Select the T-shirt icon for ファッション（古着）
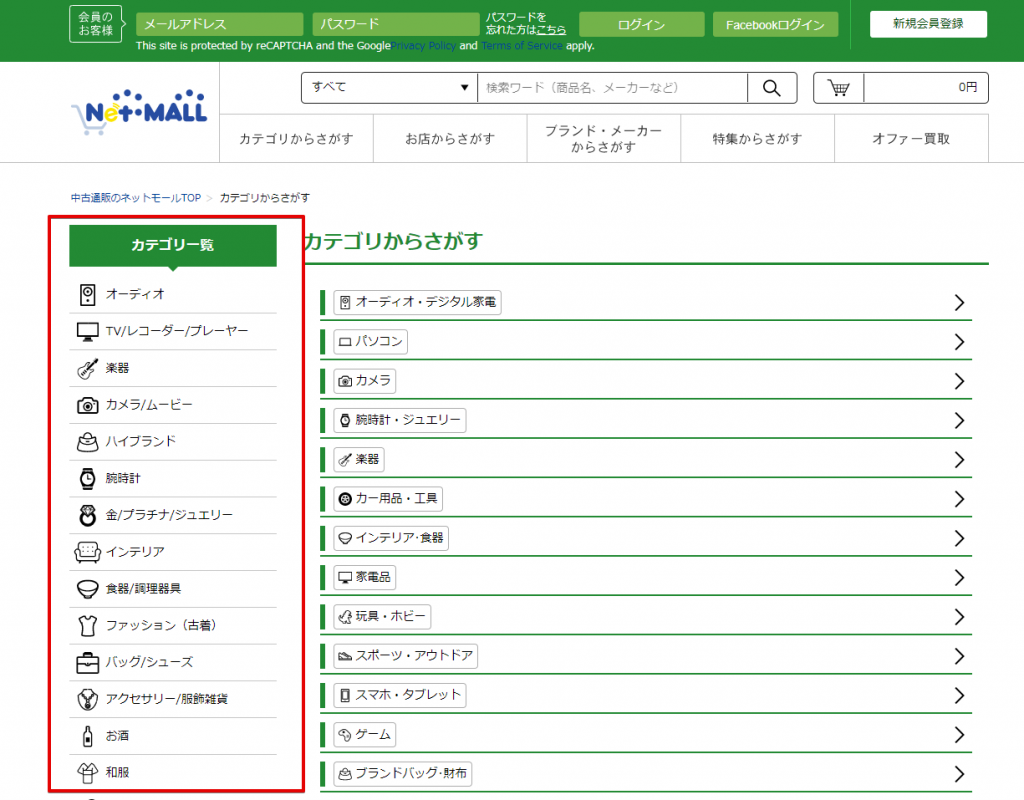 (87, 626)
